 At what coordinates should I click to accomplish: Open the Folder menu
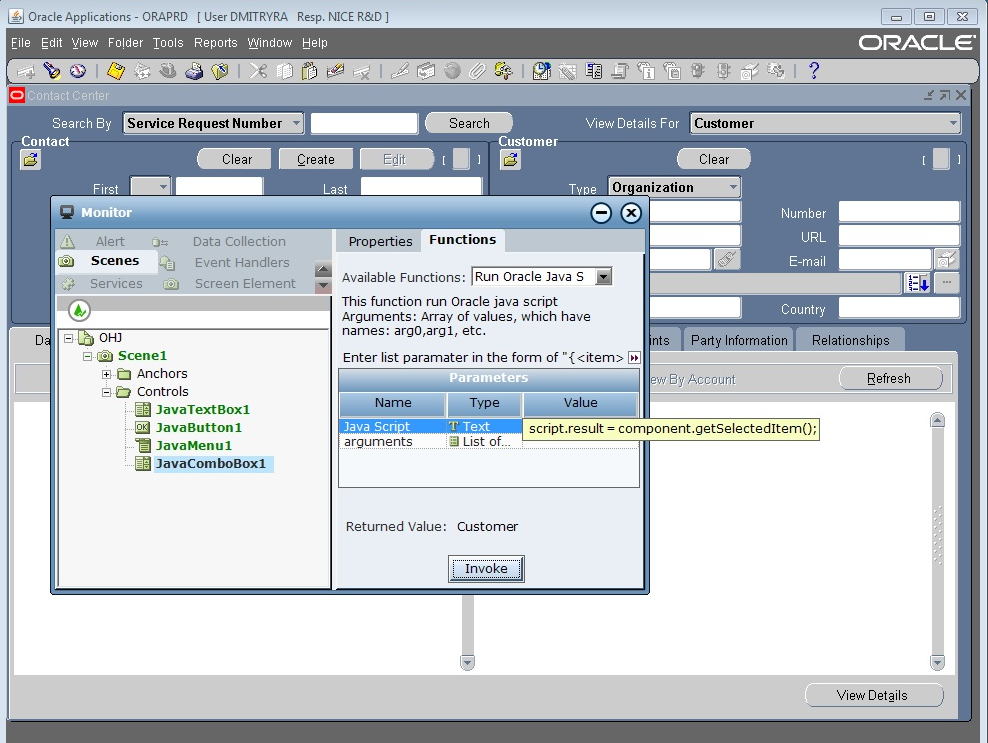125,43
